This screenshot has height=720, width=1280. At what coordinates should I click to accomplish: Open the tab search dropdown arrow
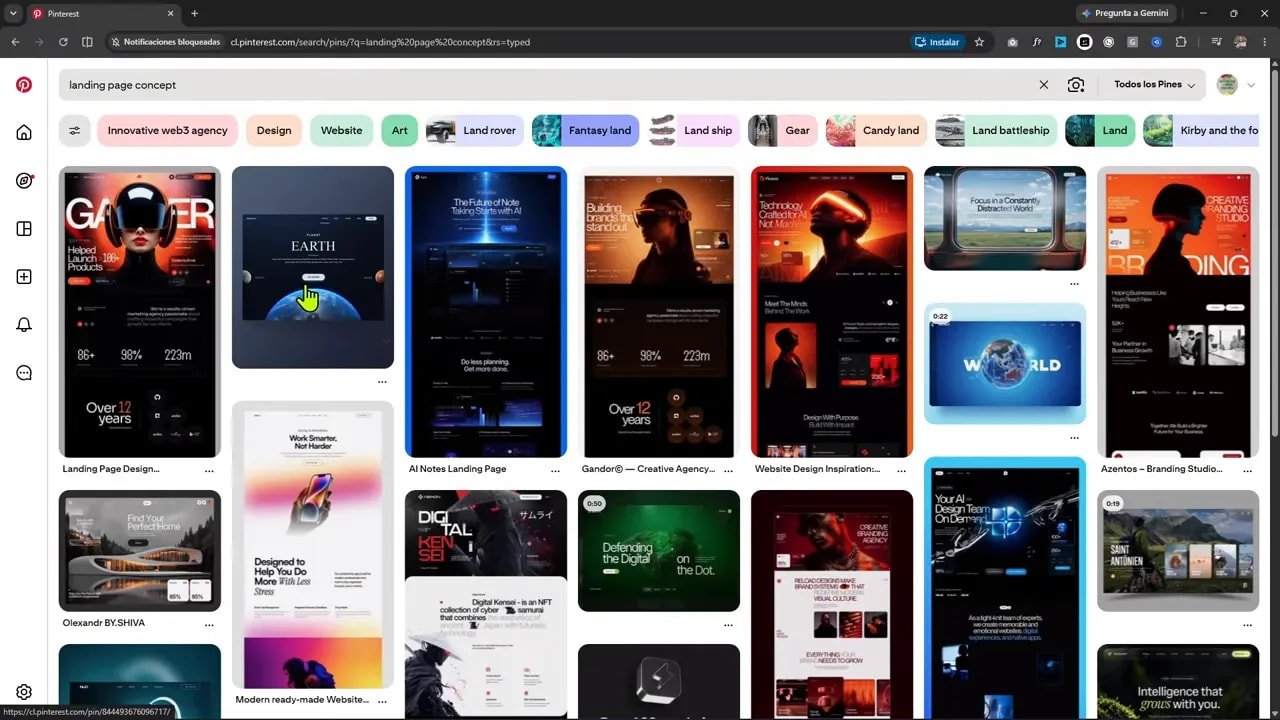(12, 14)
